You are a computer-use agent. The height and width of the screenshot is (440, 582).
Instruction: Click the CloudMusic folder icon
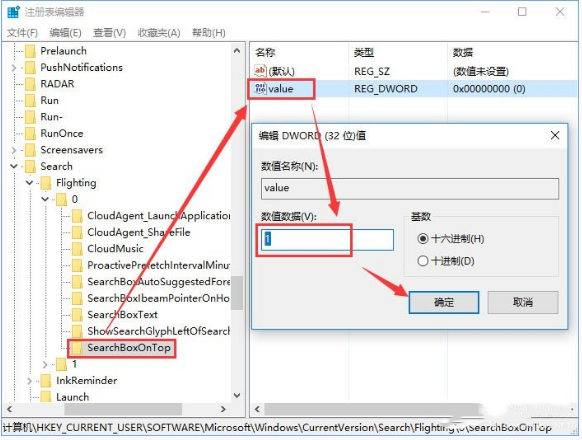77,249
